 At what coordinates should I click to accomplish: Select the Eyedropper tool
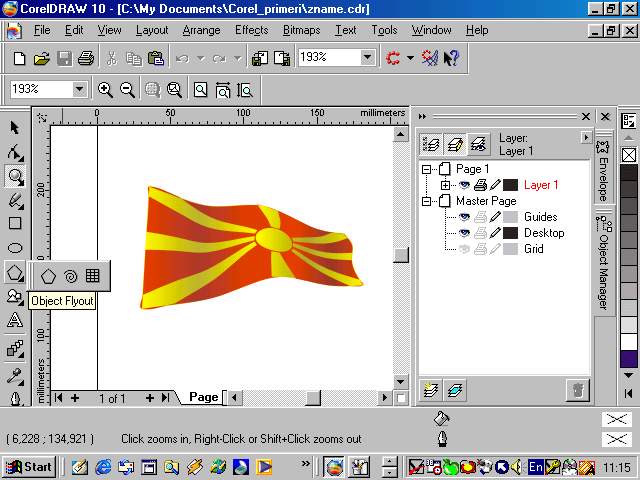(15, 376)
